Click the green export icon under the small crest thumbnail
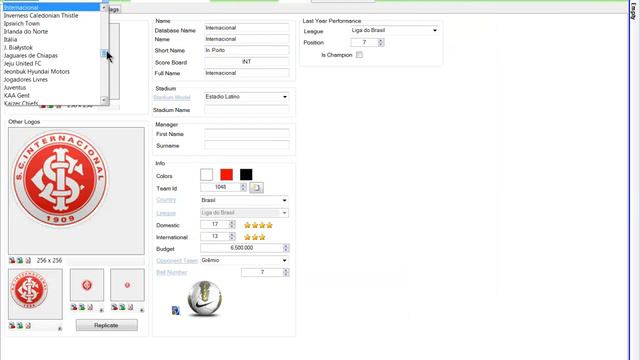Viewport: 640px width, 360px height. click(x=82, y=307)
